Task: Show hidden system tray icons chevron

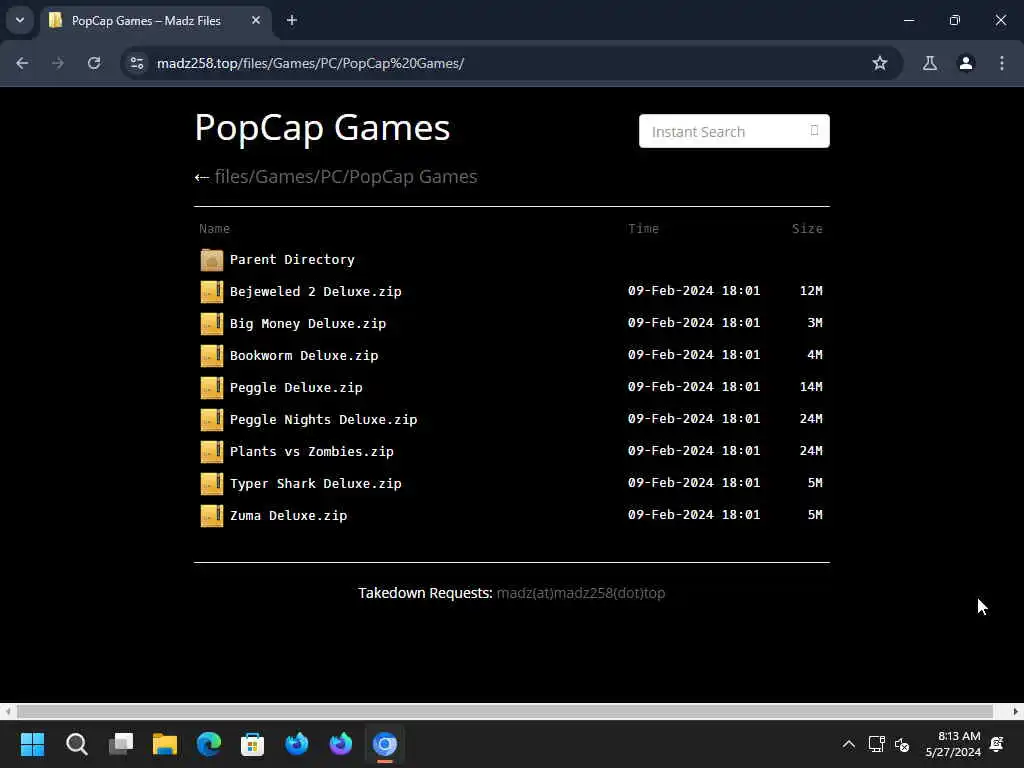Action: tap(848, 744)
